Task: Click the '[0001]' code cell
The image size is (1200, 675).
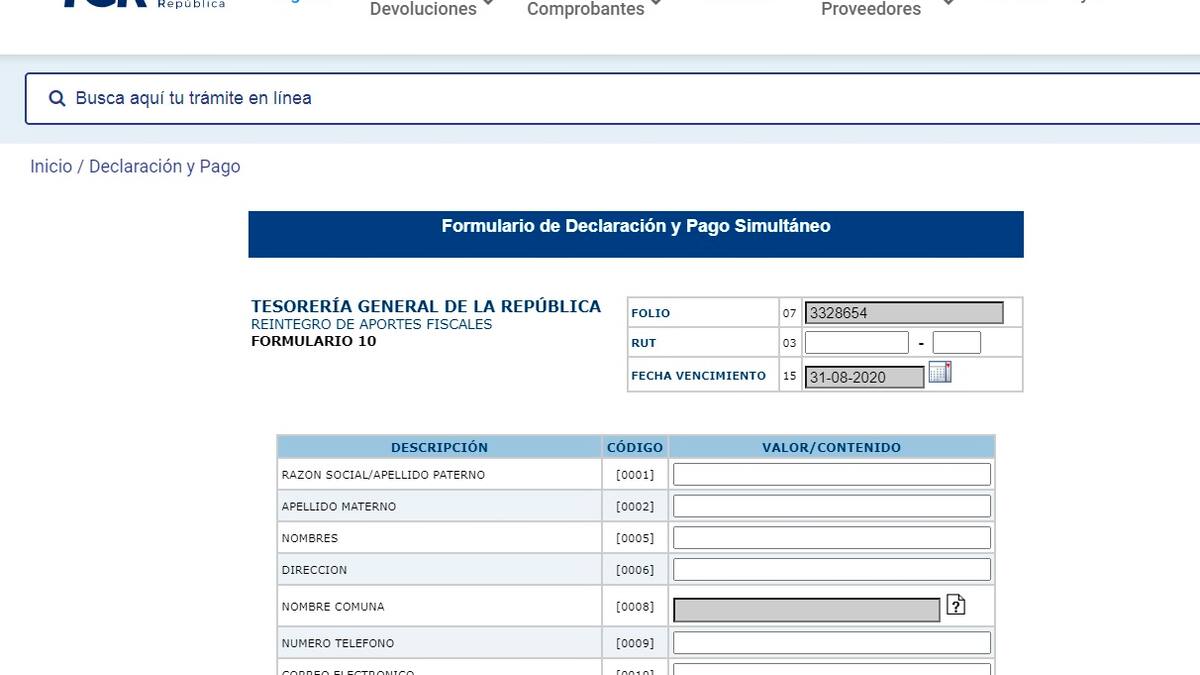Action: [x=635, y=475]
